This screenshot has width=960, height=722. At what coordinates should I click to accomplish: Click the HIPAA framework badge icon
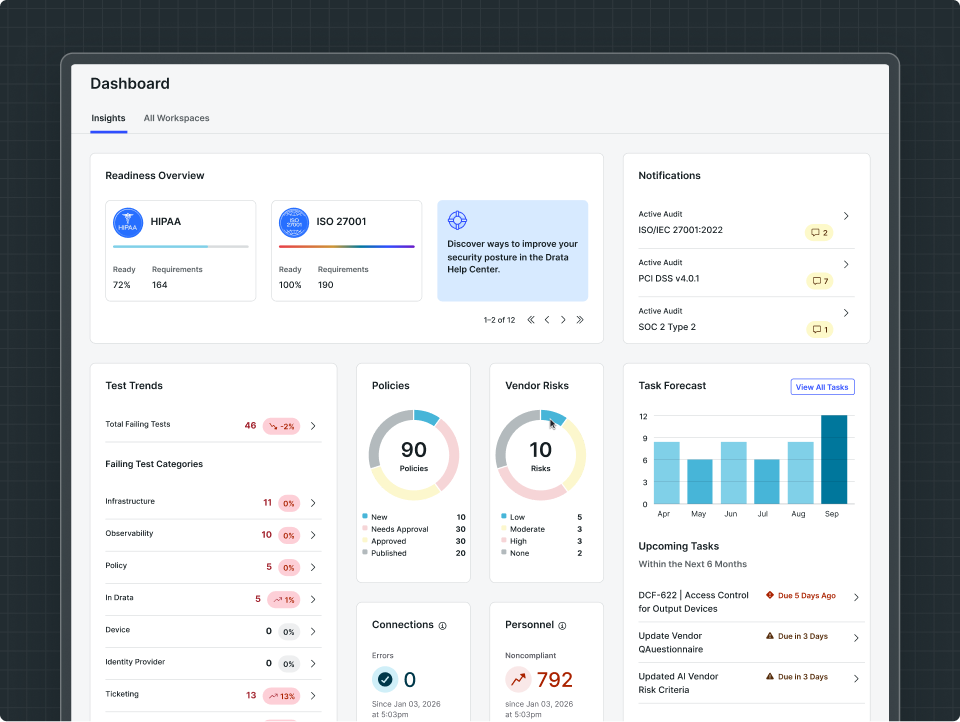click(x=128, y=222)
